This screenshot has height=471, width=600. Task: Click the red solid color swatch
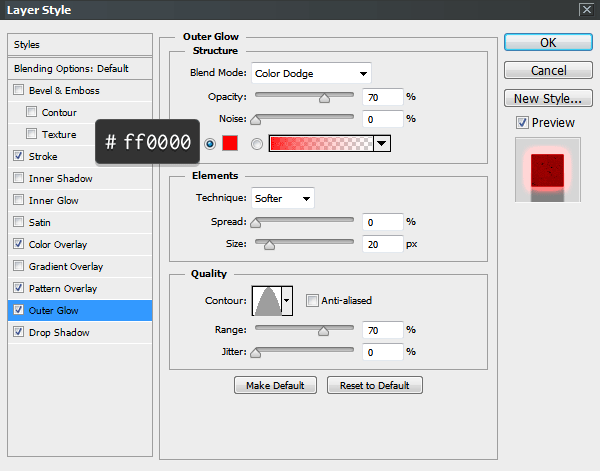point(231,143)
